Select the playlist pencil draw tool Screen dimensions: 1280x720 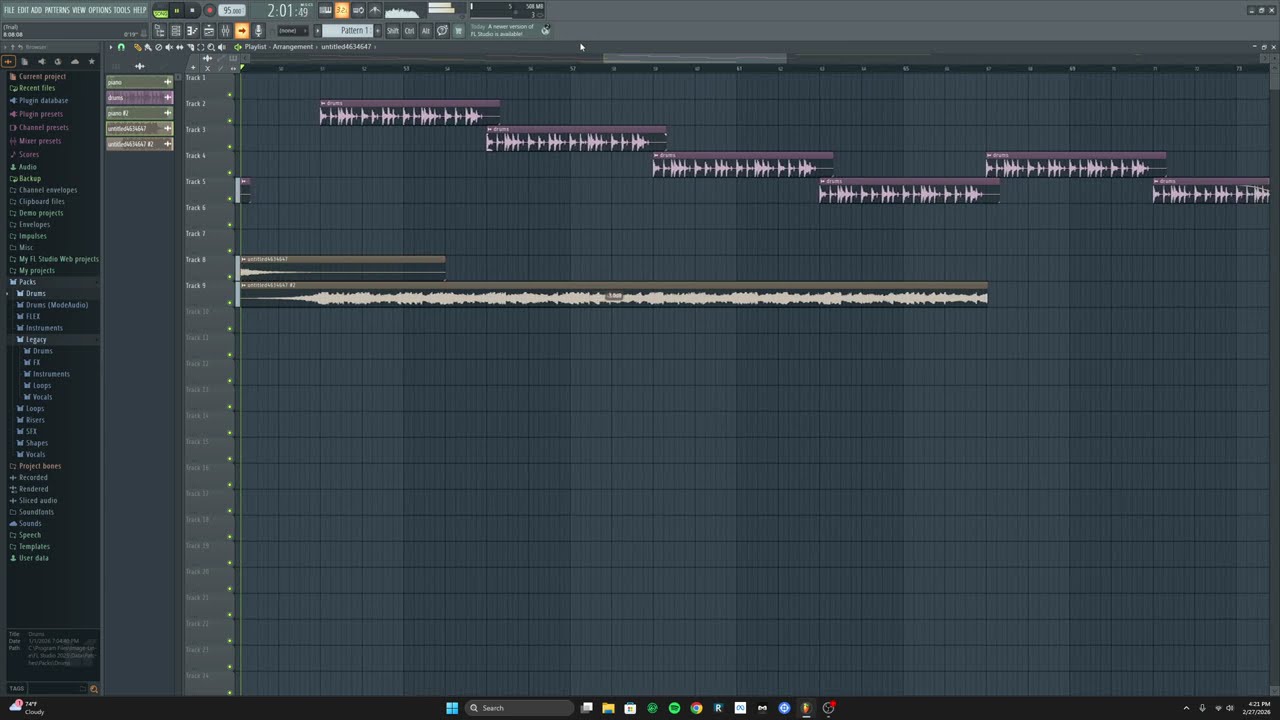pos(137,47)
